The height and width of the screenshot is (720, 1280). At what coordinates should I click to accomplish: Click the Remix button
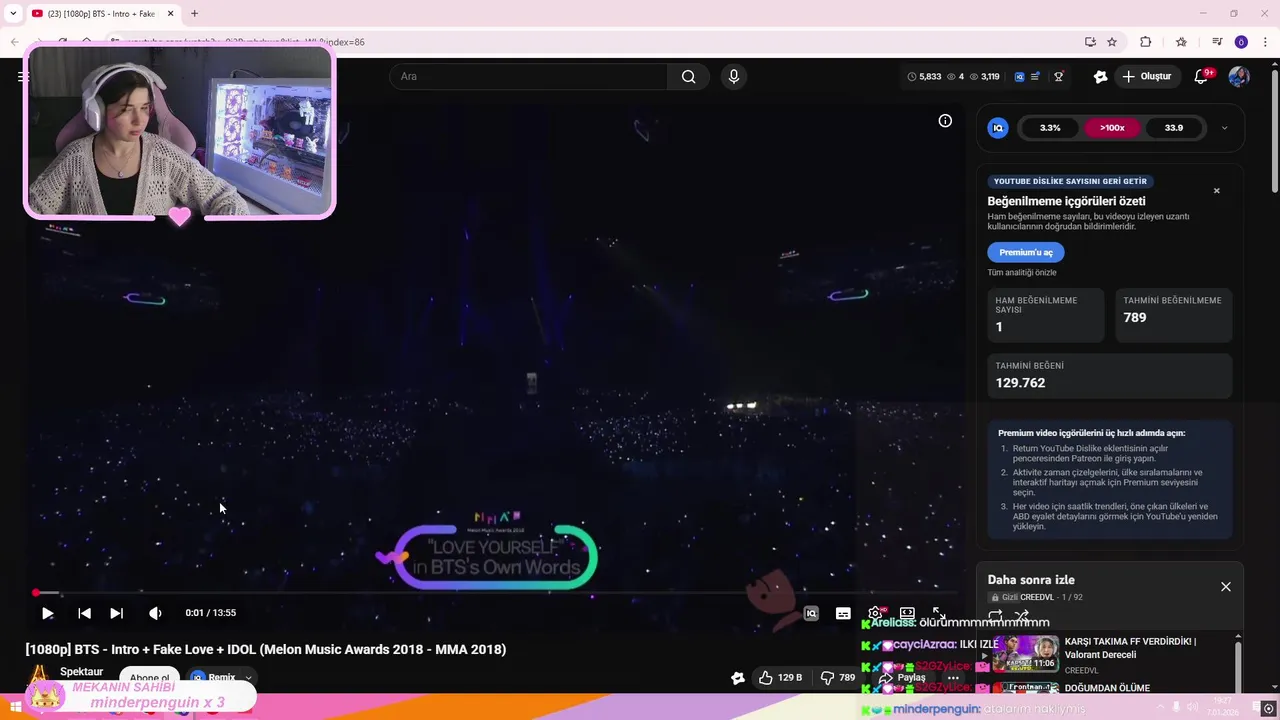[x=213, y=678]
